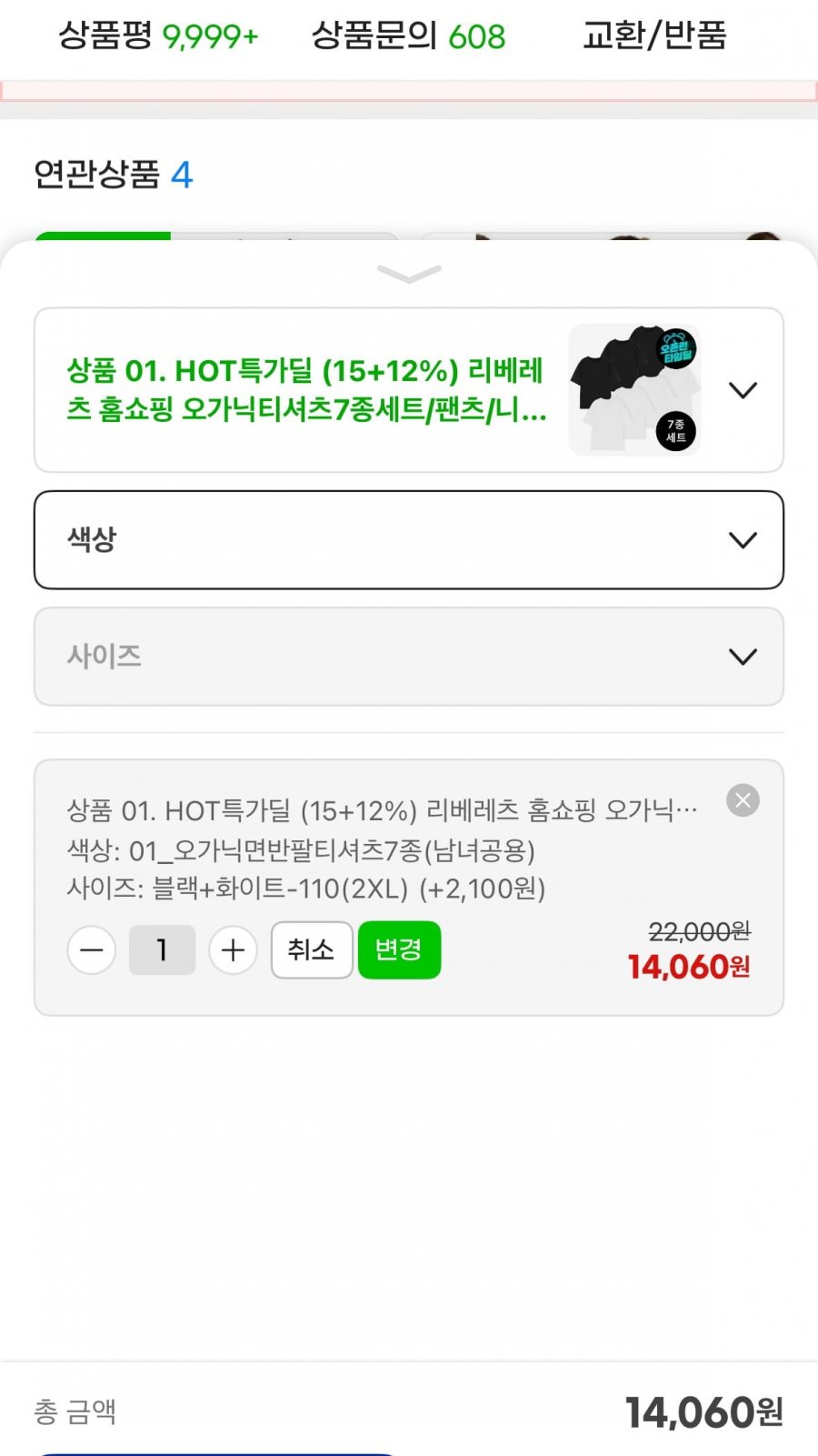Image resolution: width=818 pixels, height=1456 pixels.
Task: Go to the 상품문의 608 tab
Action: pos(408,36)
